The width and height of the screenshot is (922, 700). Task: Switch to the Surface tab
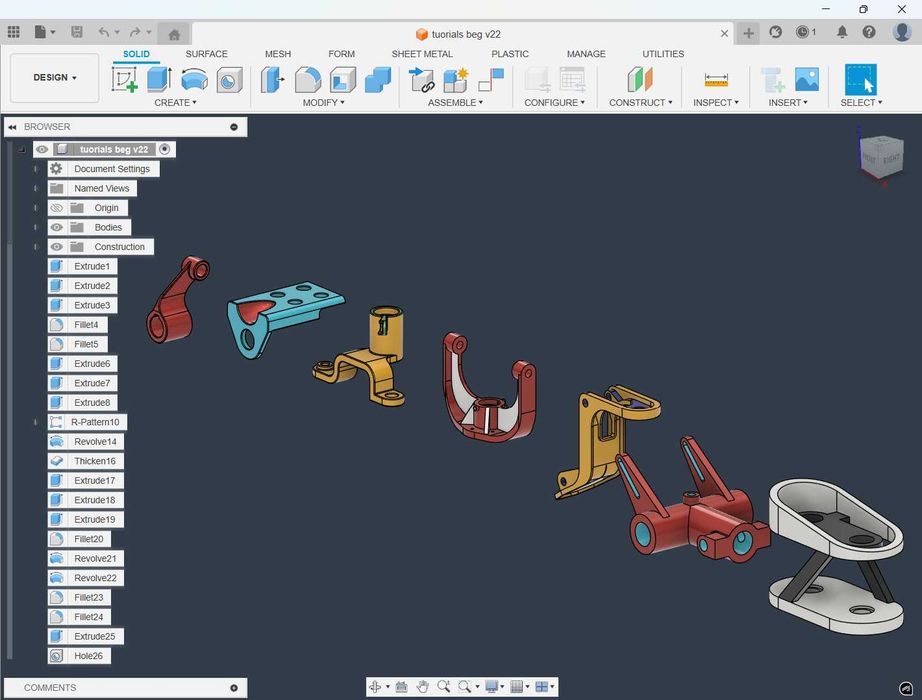[206, 54]
